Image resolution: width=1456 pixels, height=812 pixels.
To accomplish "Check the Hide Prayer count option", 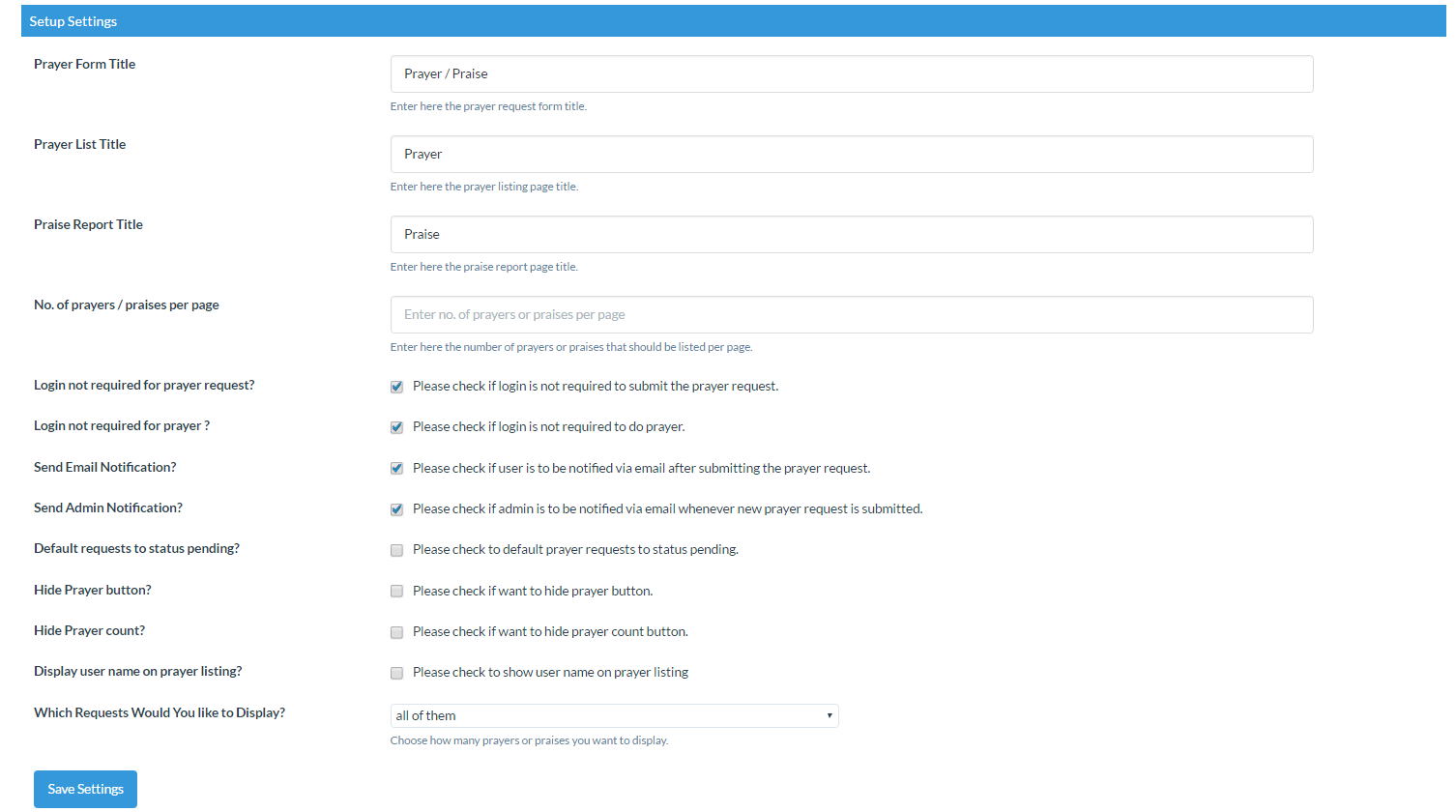I will tap(396, 632).
